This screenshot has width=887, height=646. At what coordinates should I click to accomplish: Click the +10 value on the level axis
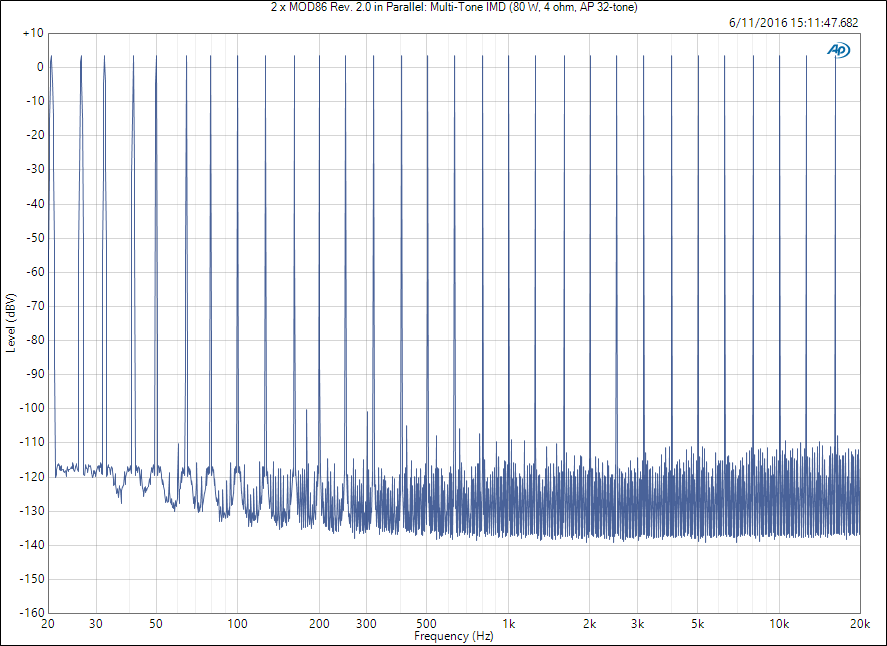(x=33, y=33)
